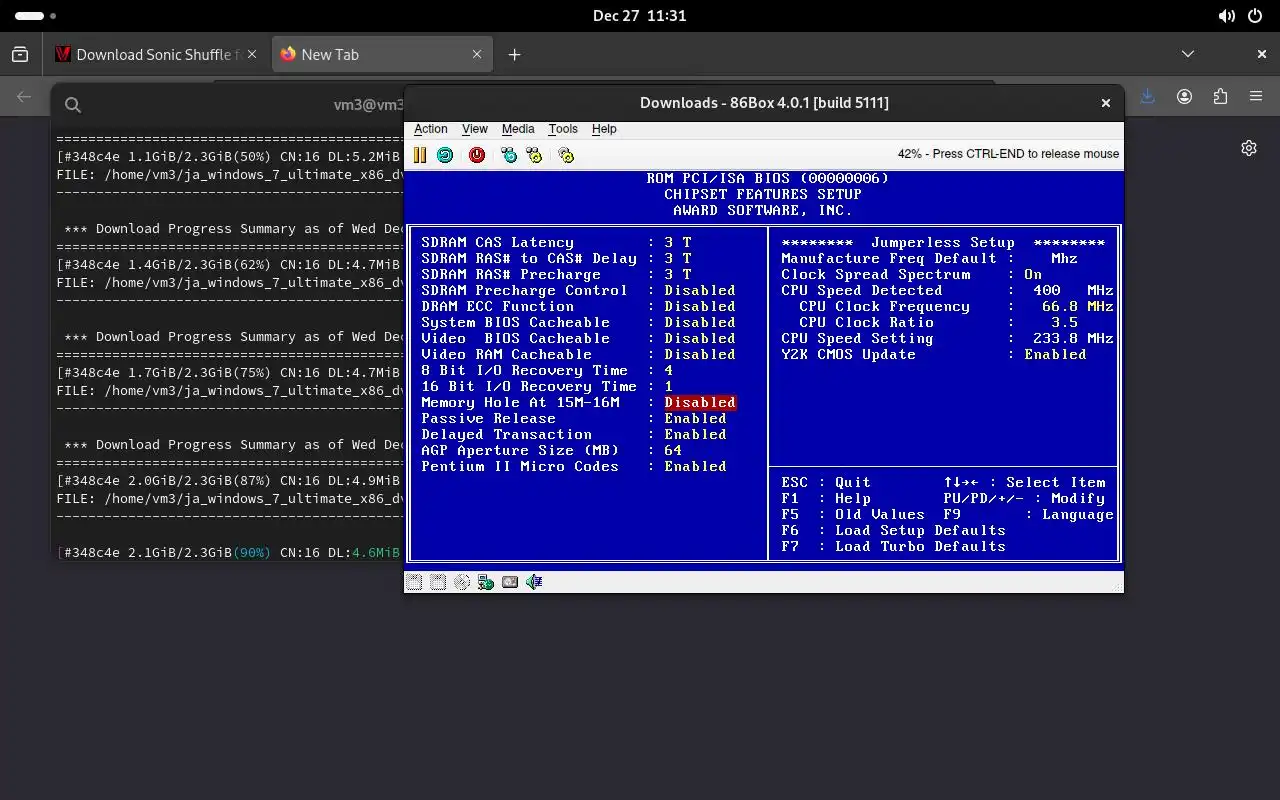Click floppy drive A icon in 86Box status bar
The height and width of the screenshot is (800, 1280).
(x=414, y=582)
